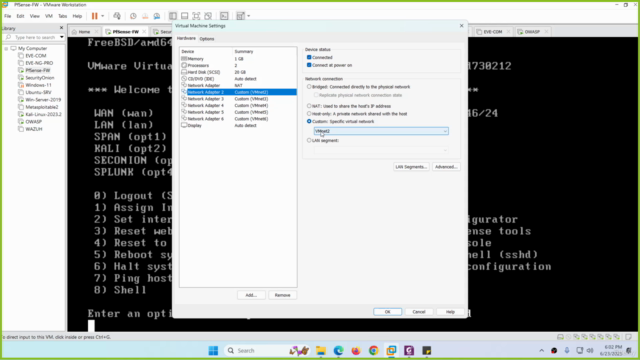Click the Advanced... button
Image resolution: width=640 pixels, height=360 pixels.
[446, 167]
